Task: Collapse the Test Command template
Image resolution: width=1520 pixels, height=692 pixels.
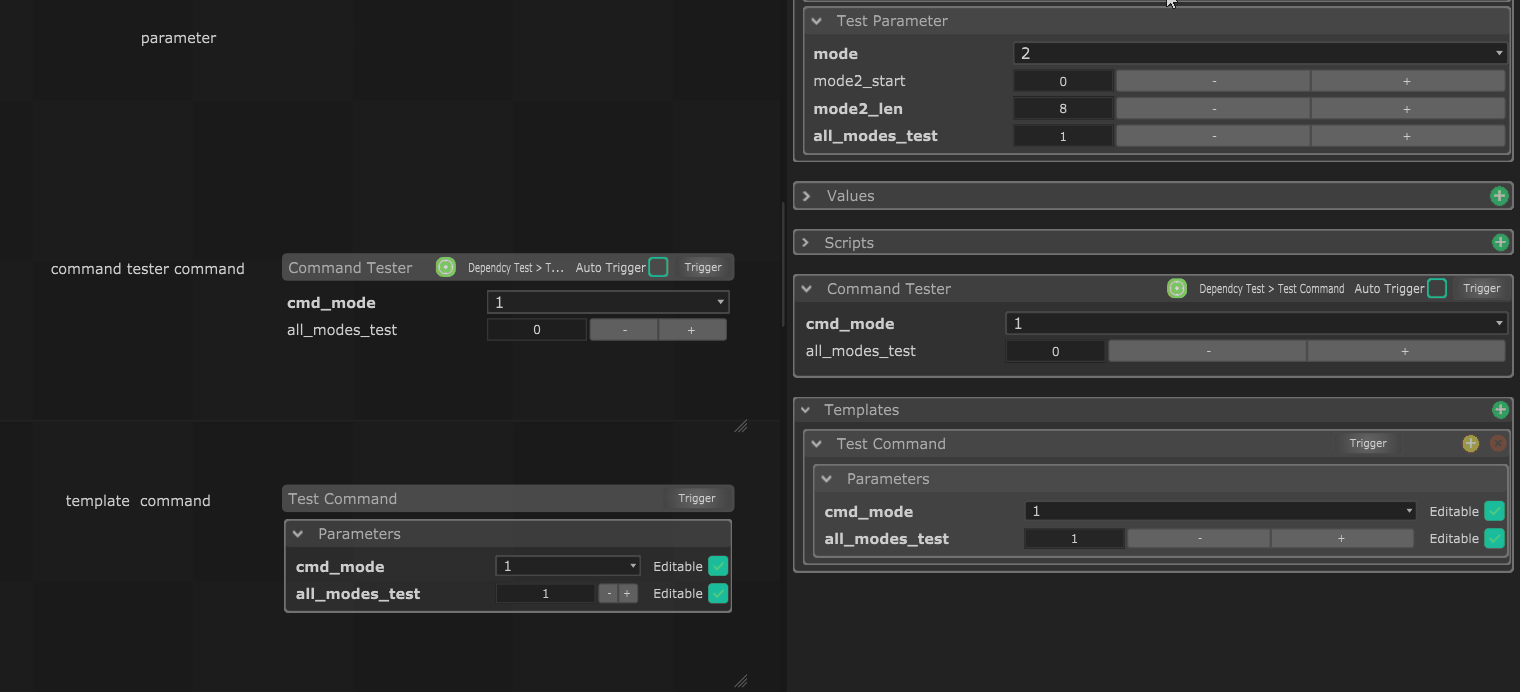Action: click(x=817, y=444)
